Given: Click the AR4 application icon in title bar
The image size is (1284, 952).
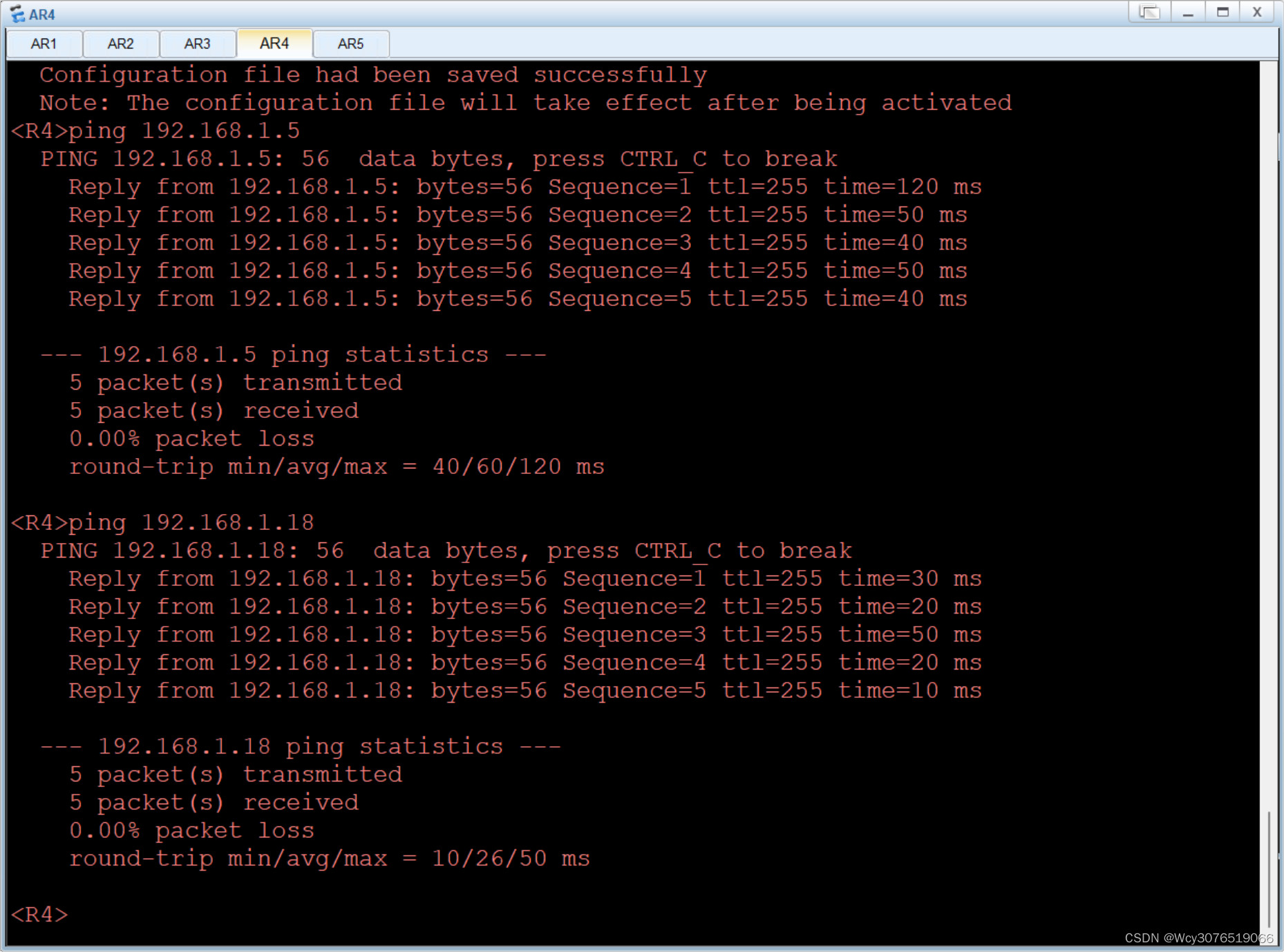Looking at the screenshot, I should (17, 14).
